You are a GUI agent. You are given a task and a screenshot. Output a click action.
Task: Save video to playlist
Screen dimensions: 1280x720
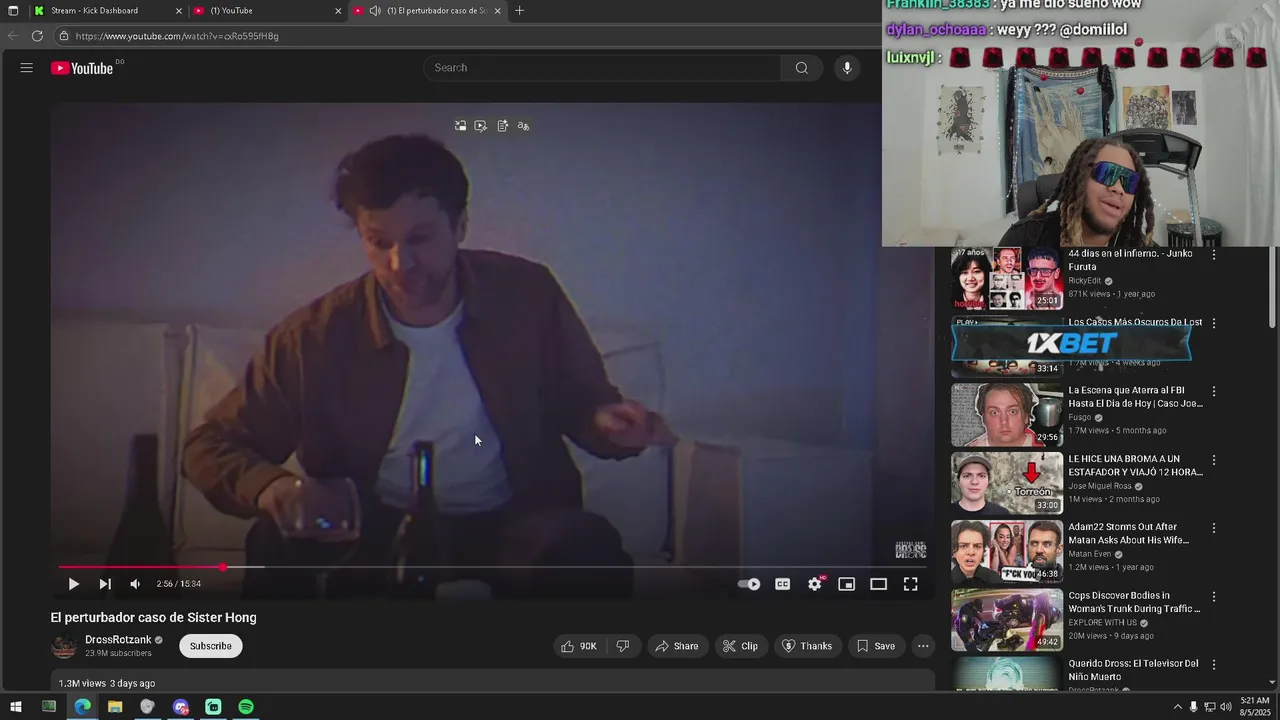876,646
